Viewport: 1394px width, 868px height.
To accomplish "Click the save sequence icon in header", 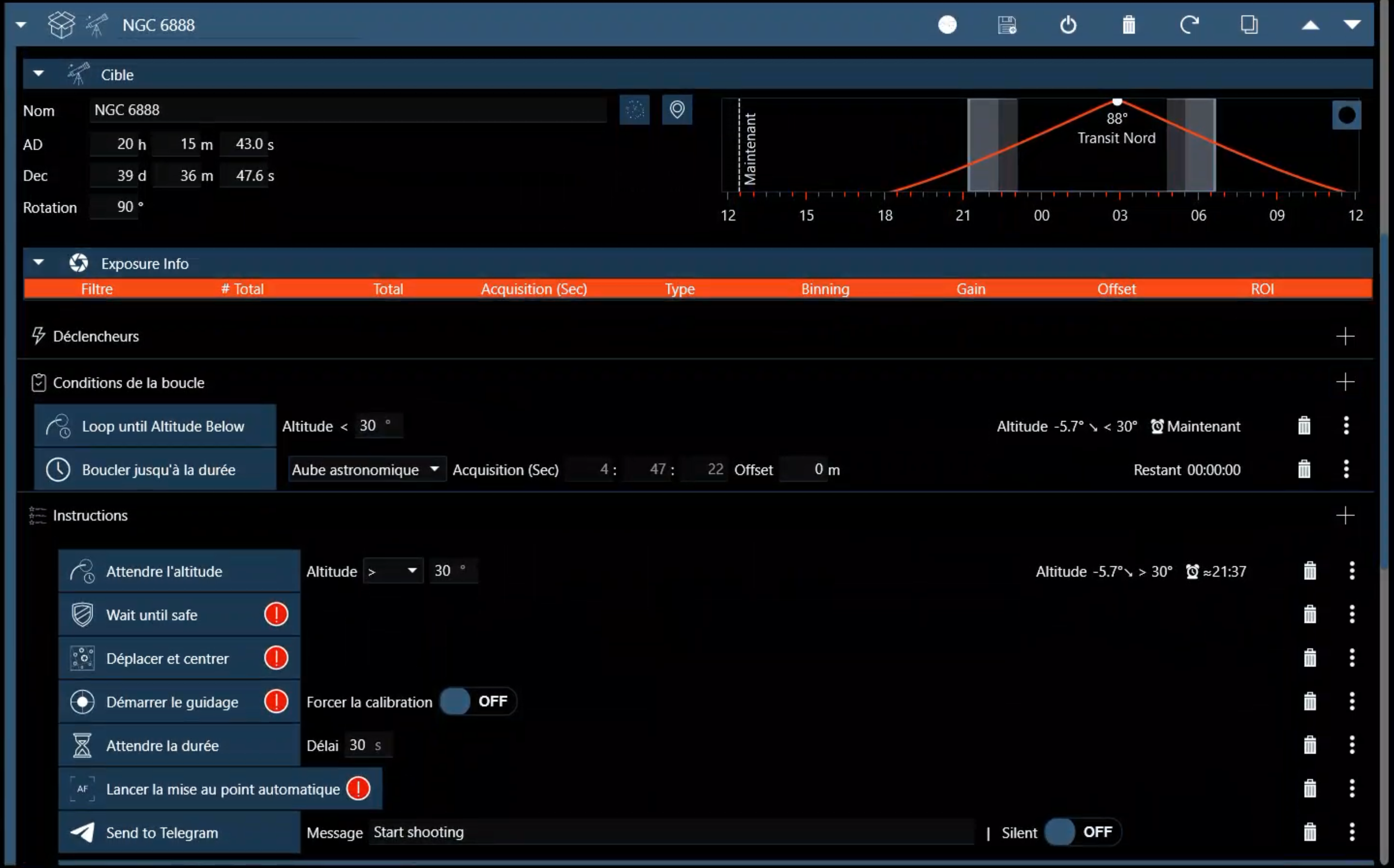I will [x=1007, y=25].
